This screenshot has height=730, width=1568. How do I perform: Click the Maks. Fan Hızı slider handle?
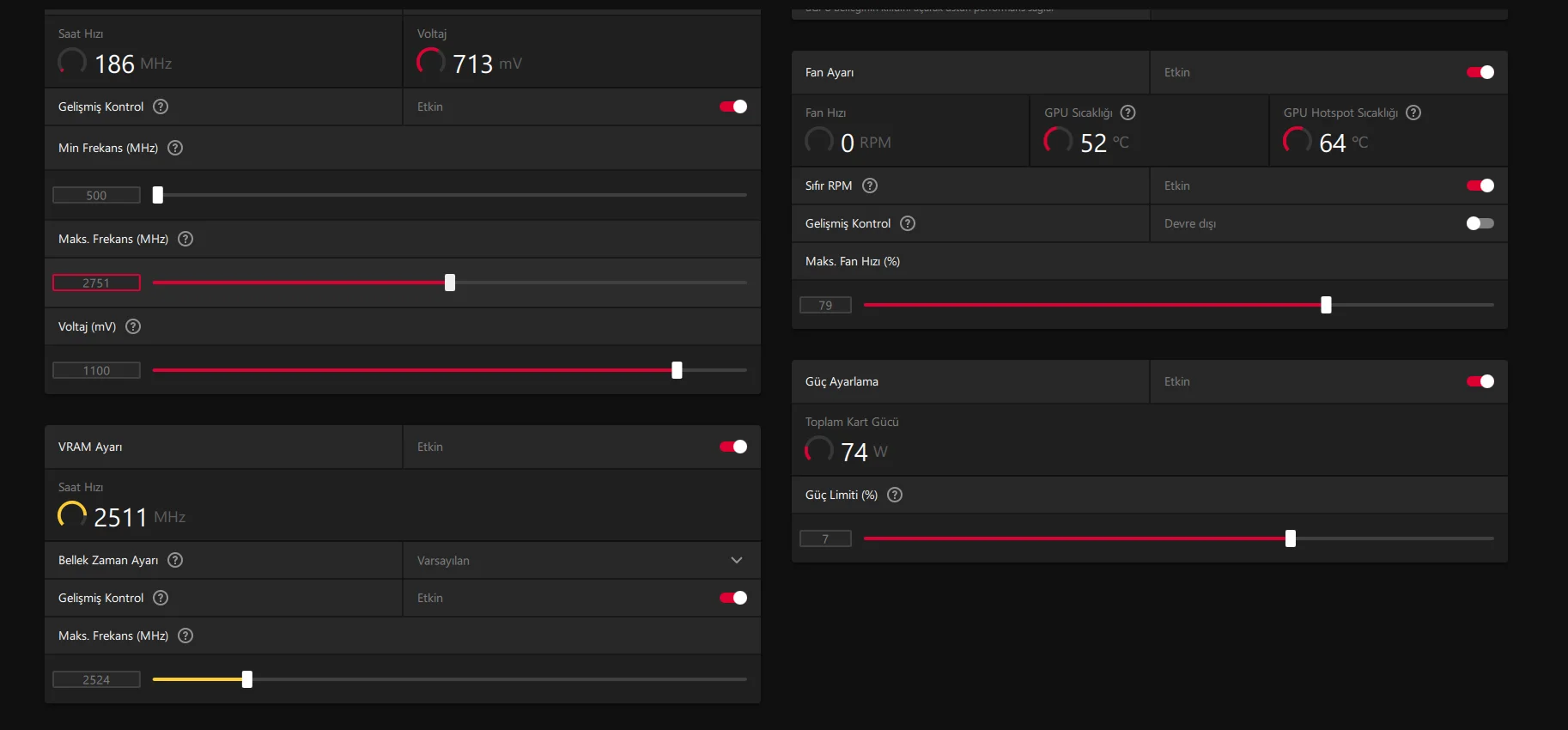click(1326, 305)
